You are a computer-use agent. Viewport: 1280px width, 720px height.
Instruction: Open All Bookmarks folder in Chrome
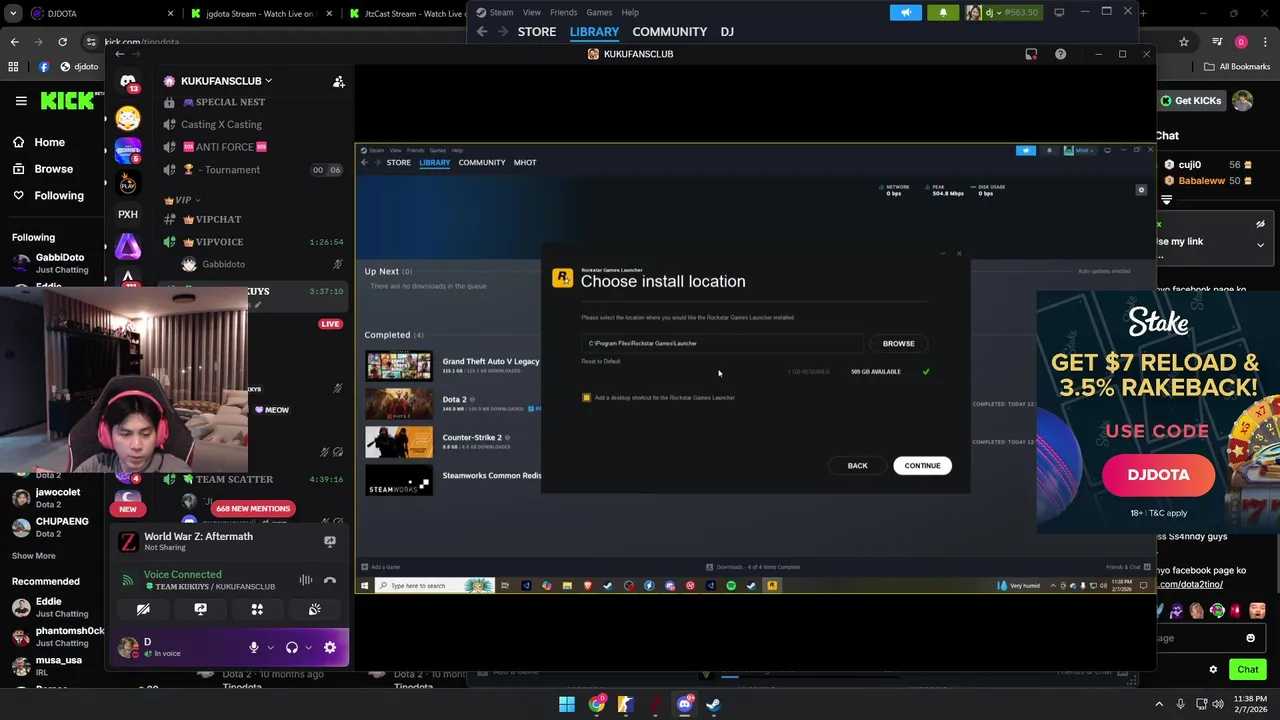coord(1237,67)
